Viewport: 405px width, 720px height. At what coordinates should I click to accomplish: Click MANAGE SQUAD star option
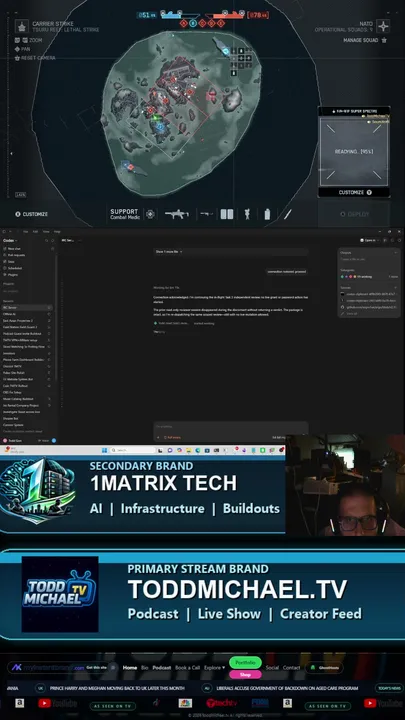pyautogui.click(x=365, y=40)
